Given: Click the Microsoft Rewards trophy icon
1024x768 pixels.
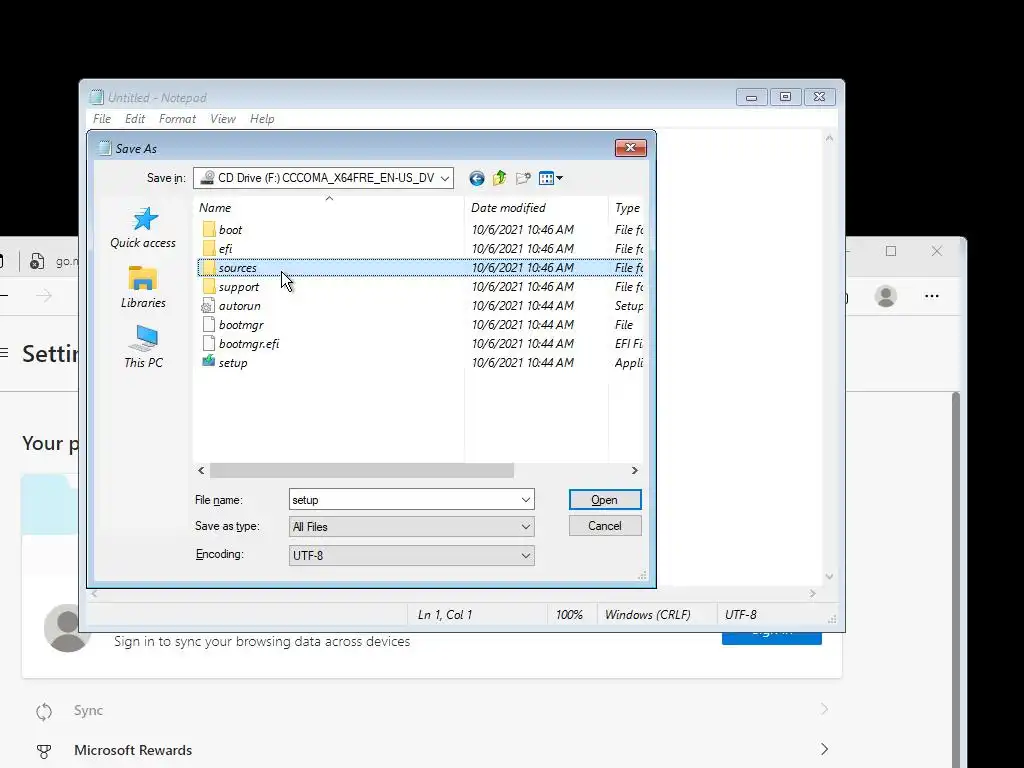Looking at the screenshot, I should 44,752.
